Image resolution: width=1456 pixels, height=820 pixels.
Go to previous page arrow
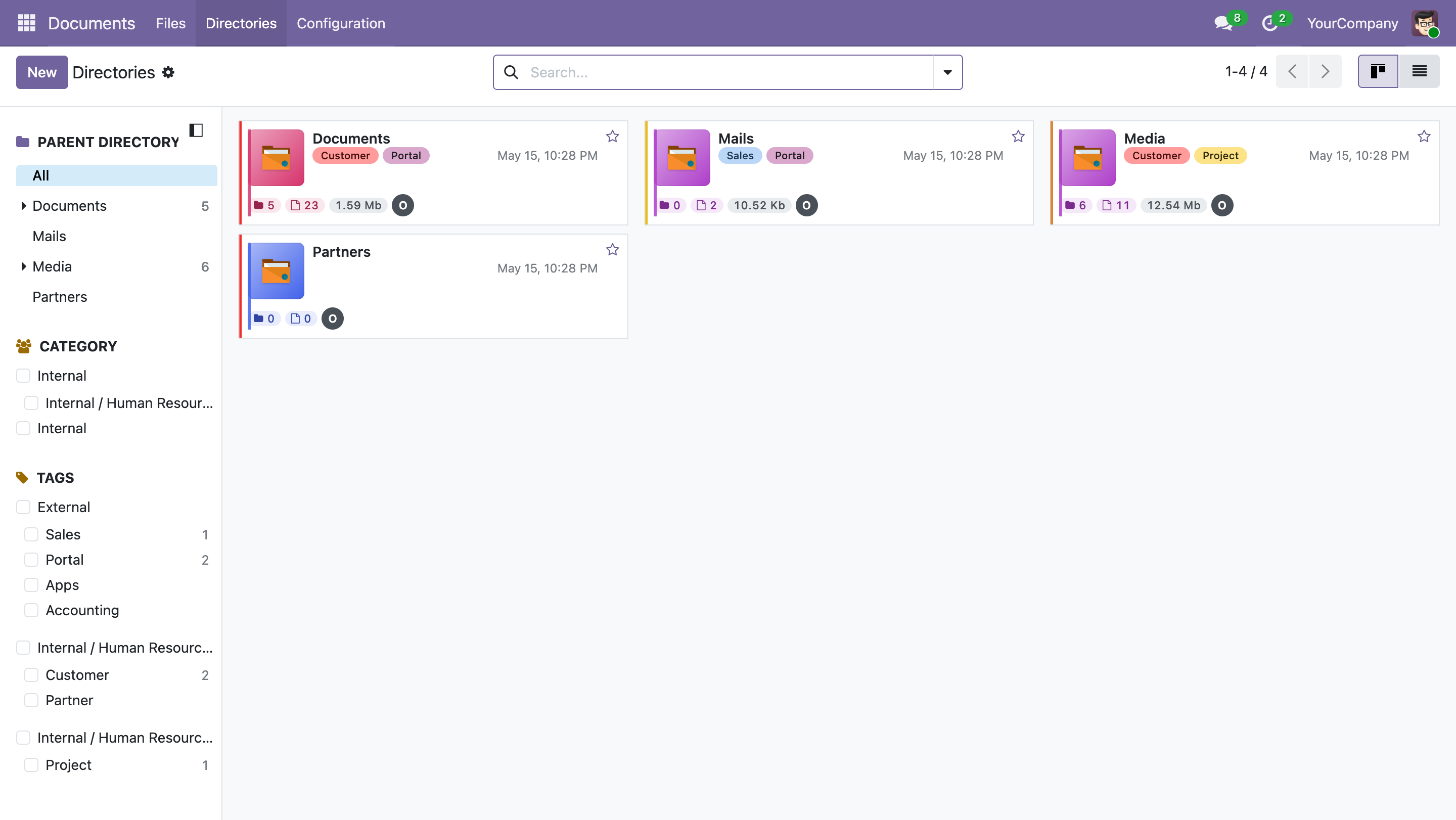(1292, 71)
